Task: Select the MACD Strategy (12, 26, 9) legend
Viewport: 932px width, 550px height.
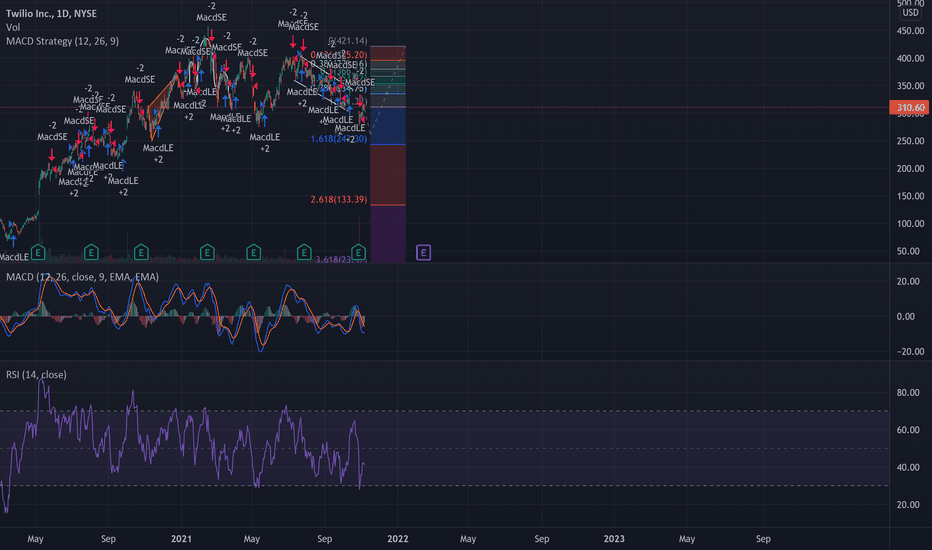Action: coord(62,41)
